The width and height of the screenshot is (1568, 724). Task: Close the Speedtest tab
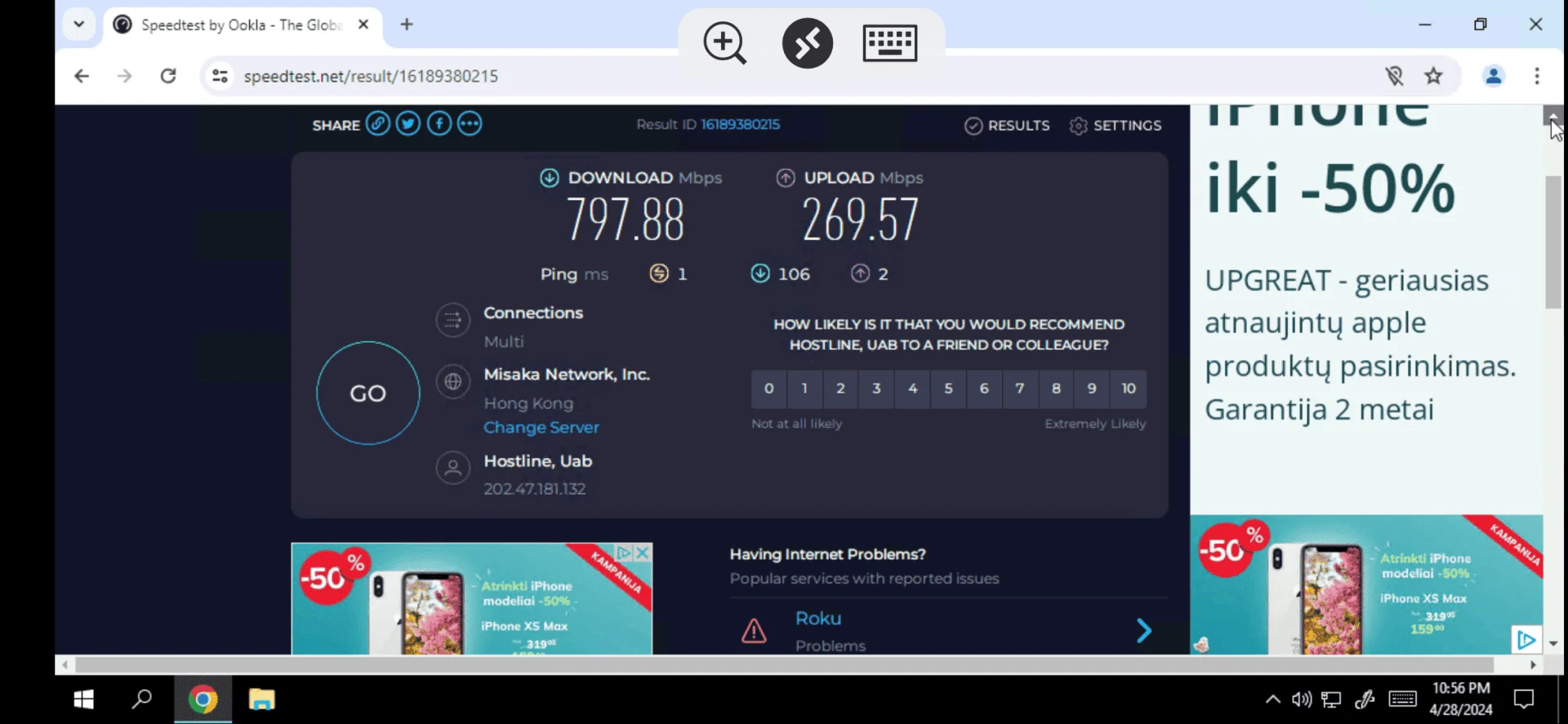[363, 24]
